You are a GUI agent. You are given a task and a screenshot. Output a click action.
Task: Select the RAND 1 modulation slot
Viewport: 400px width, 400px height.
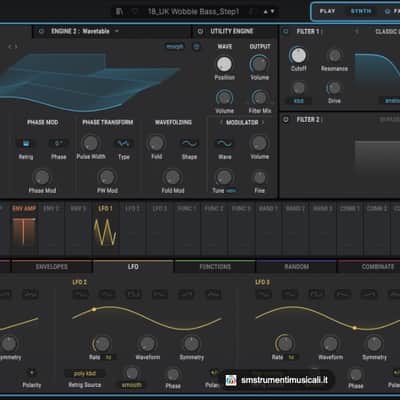(268, 227)
